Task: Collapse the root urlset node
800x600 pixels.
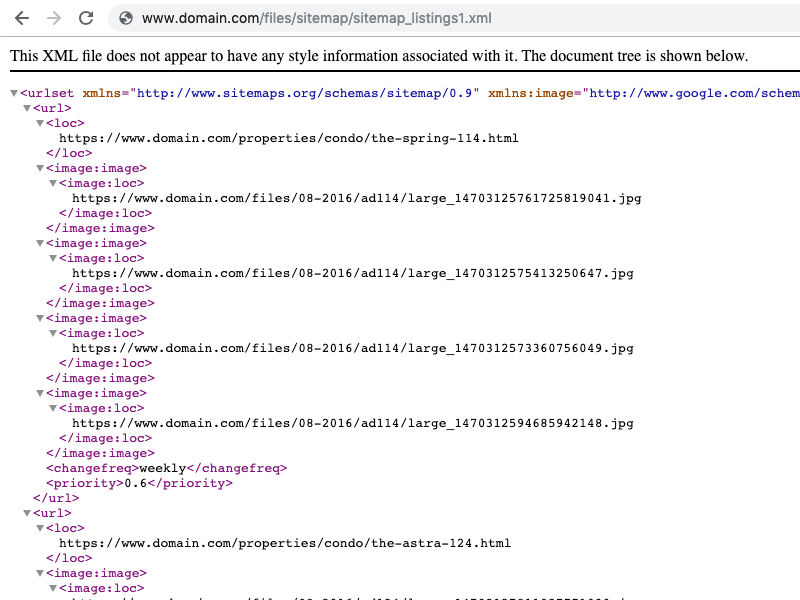Action: (14, 94)
